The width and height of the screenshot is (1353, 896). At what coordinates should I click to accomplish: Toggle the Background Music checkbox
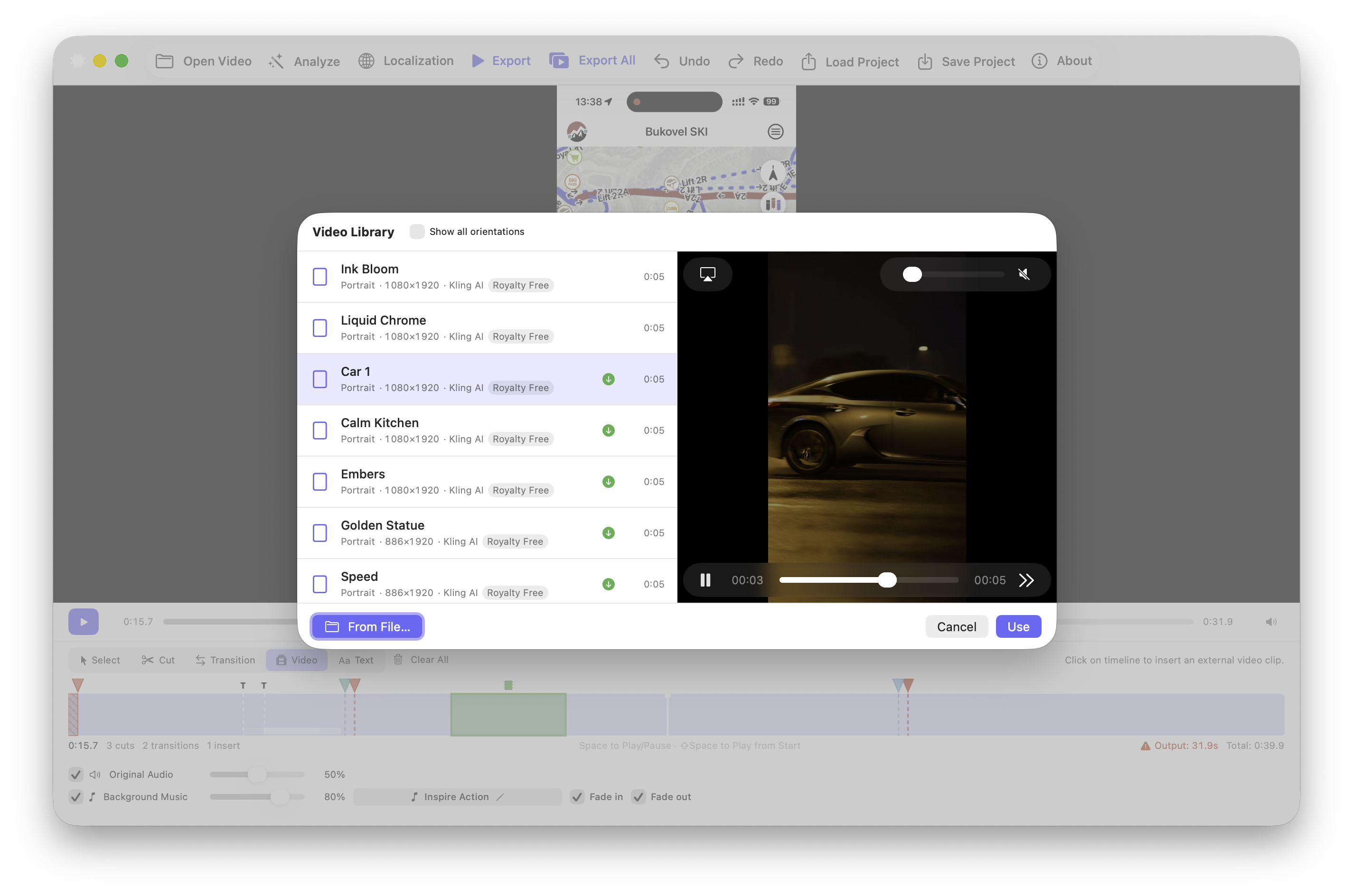coord(76,796)
